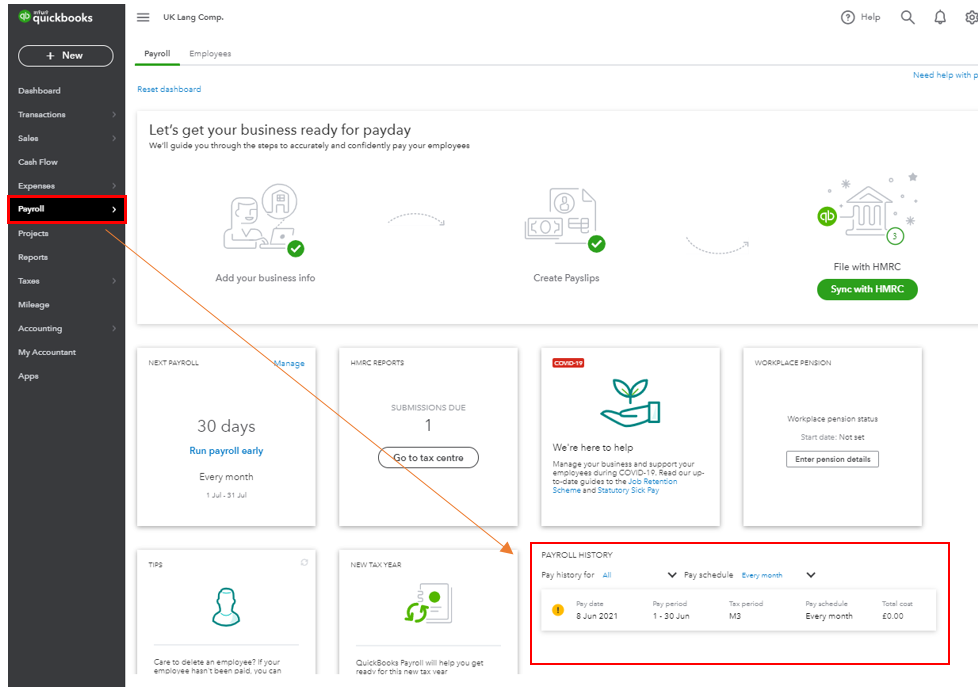Click the Tips person icon
The width and height of the screenshot is (978, 687).
point(226,607)
